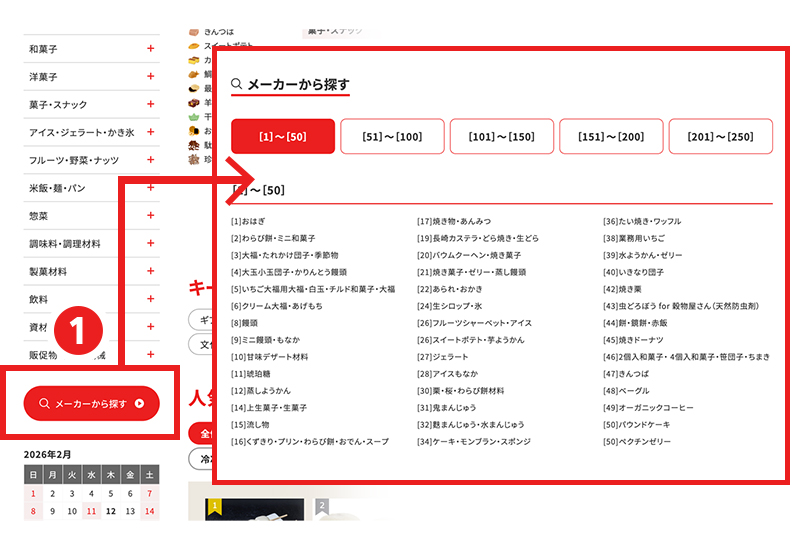Open the [1]おはぎ link
Viewport: 800px width, 540px height.
coord(248,221)
